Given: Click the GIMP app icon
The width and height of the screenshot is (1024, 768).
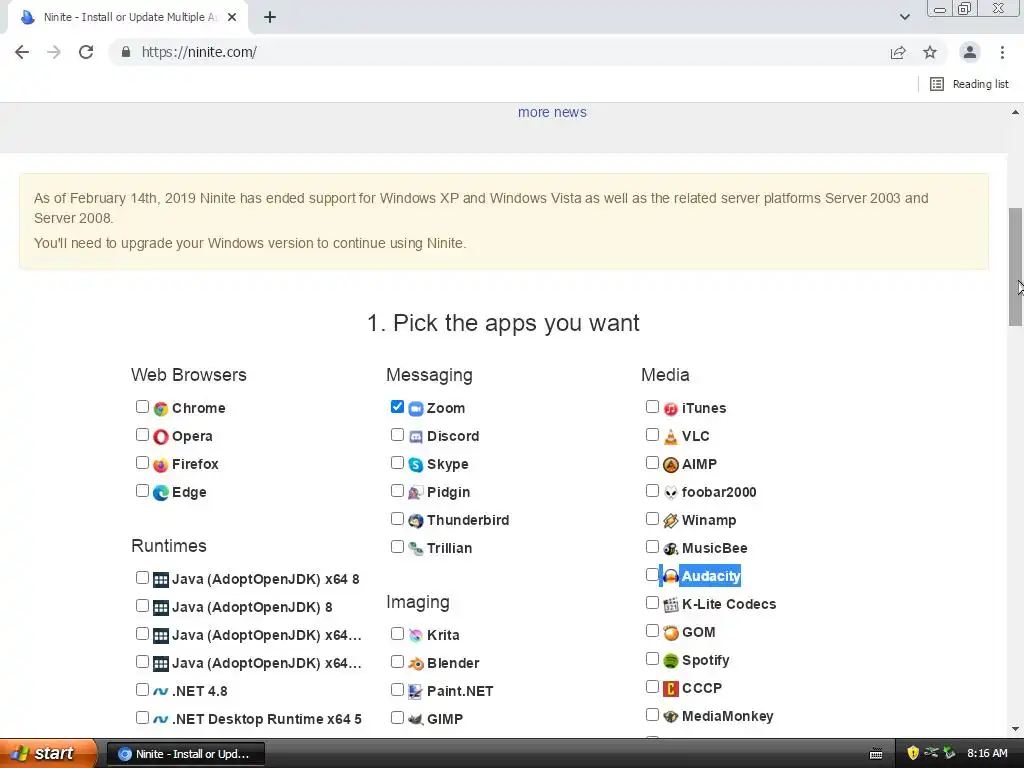Looking at the screenshot, I should (x=416, y=720).
